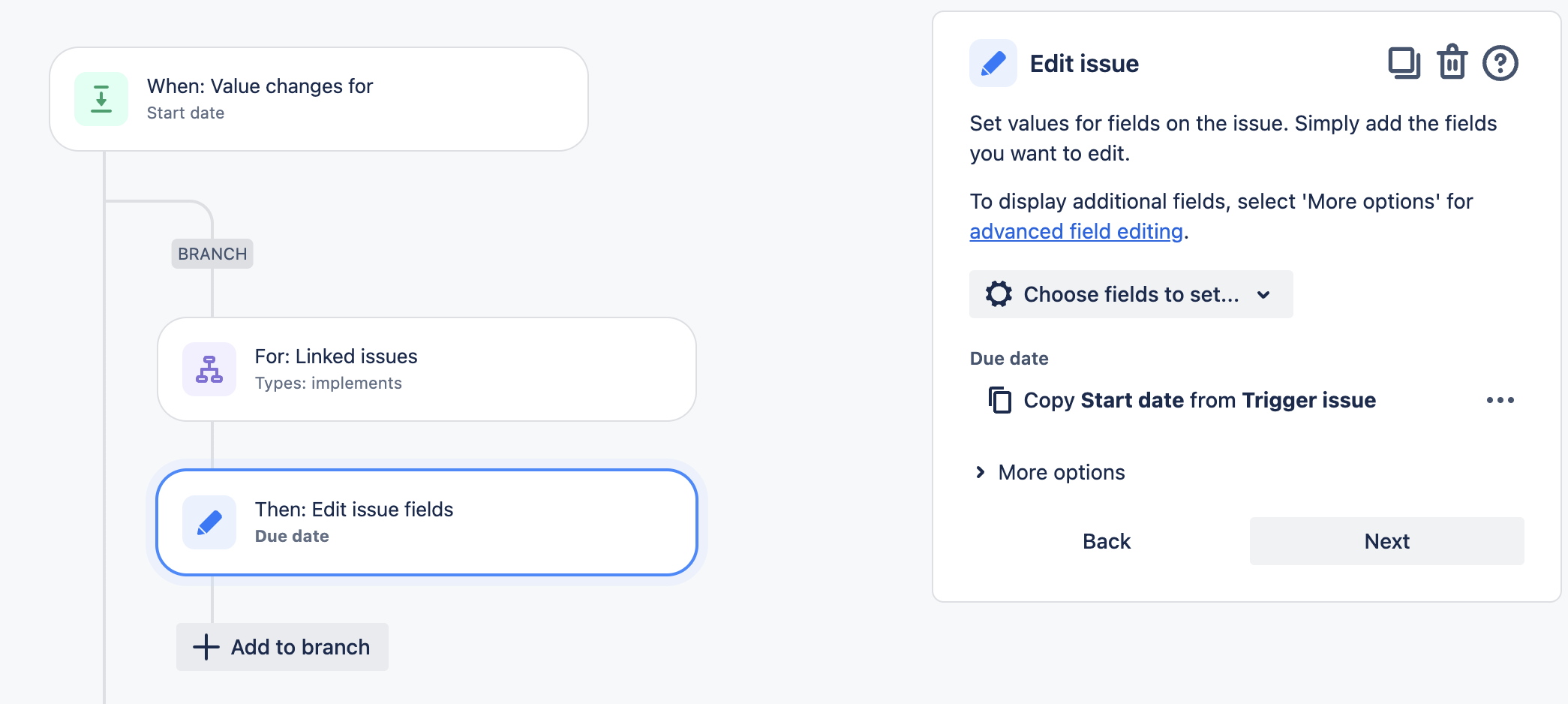Select the When: Value changes for trigger node
The width and height of the screenshot is (1568, 704).
coord(318,98)
